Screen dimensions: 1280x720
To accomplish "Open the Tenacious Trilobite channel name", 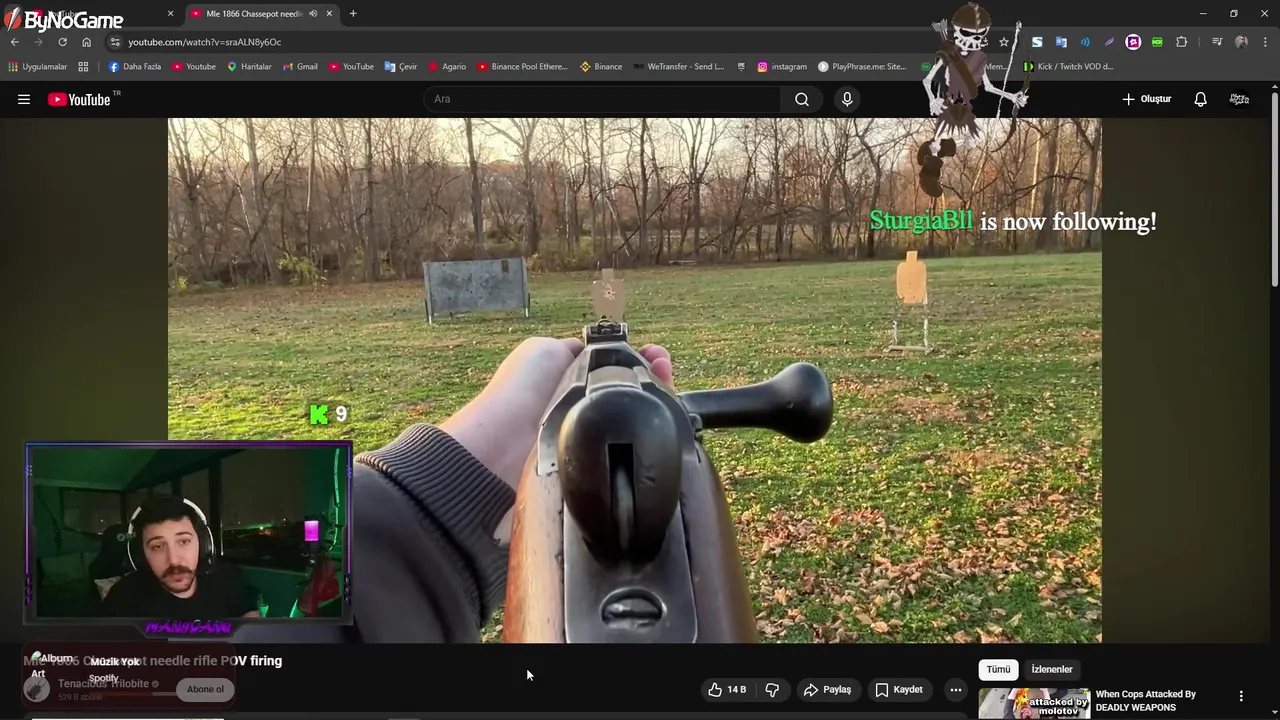I will tap(103, 684).
